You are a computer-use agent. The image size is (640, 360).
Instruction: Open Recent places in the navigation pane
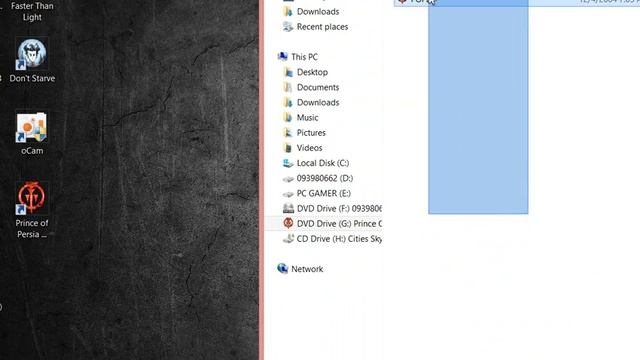322,27
